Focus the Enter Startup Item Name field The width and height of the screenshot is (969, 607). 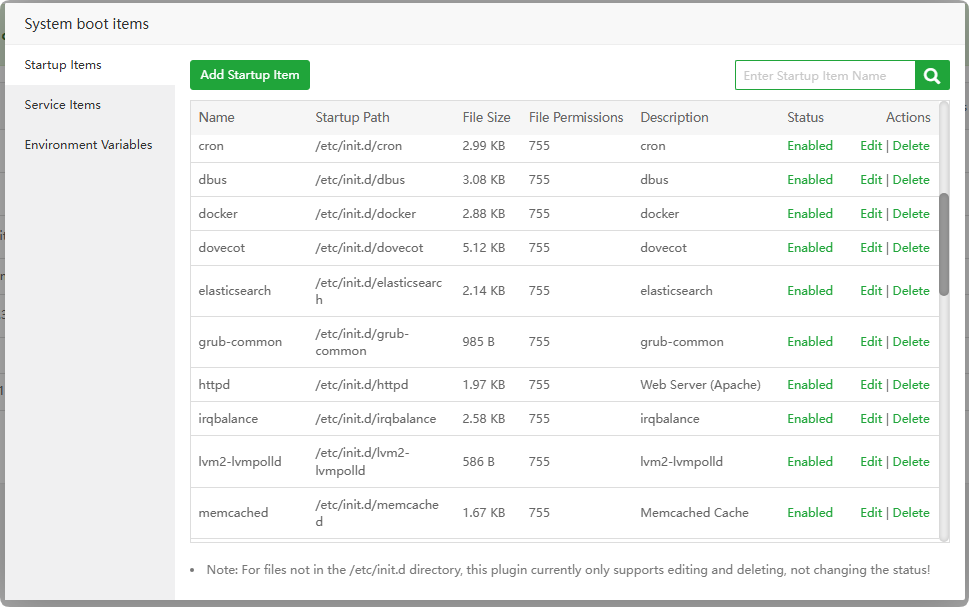(x=825, y=75)
